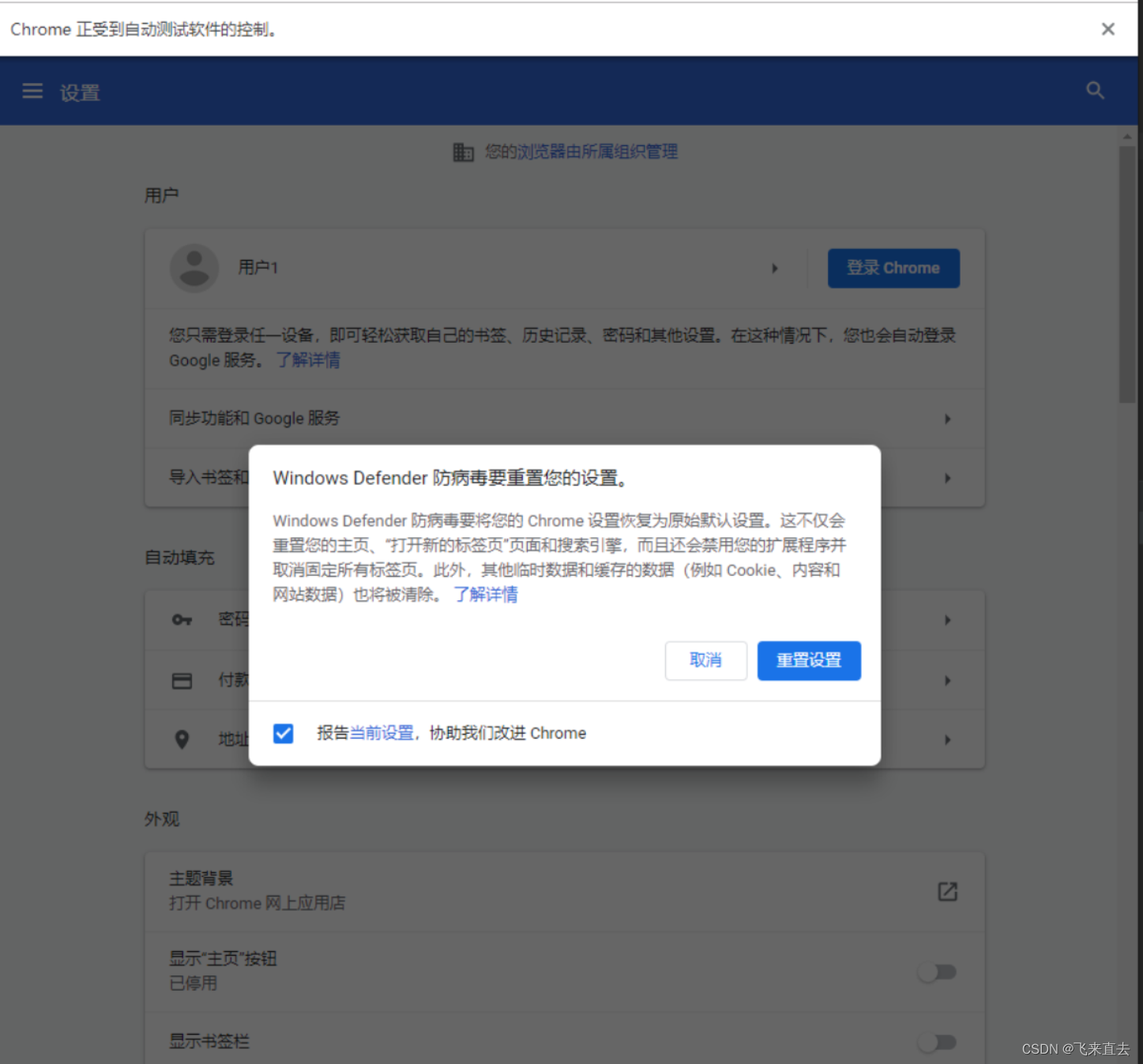The height and width of the screenshot is (1064, 1143).
Task: Click the 用户1 avatar icon
Action: click(194, 269)
